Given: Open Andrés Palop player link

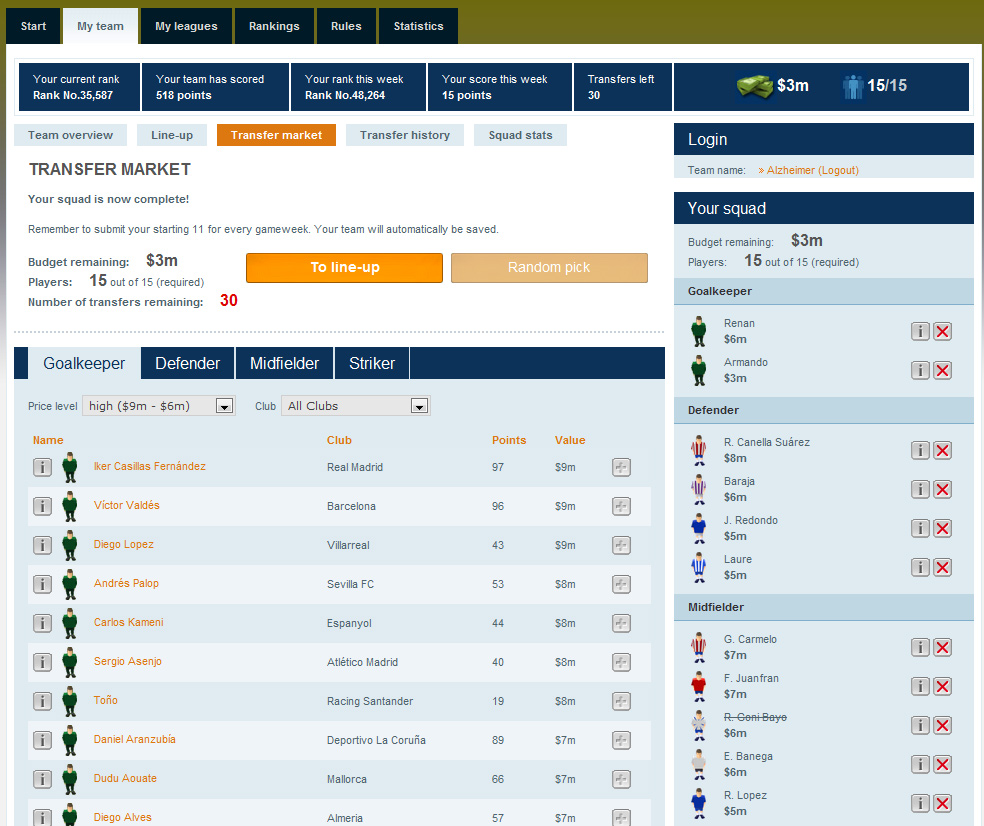Looking at the screenshot, I should [x=126, y=583].
